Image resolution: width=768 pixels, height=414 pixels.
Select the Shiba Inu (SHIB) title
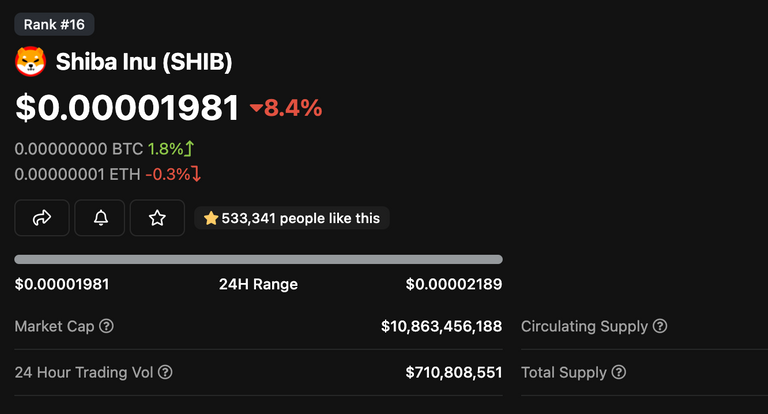144,62
